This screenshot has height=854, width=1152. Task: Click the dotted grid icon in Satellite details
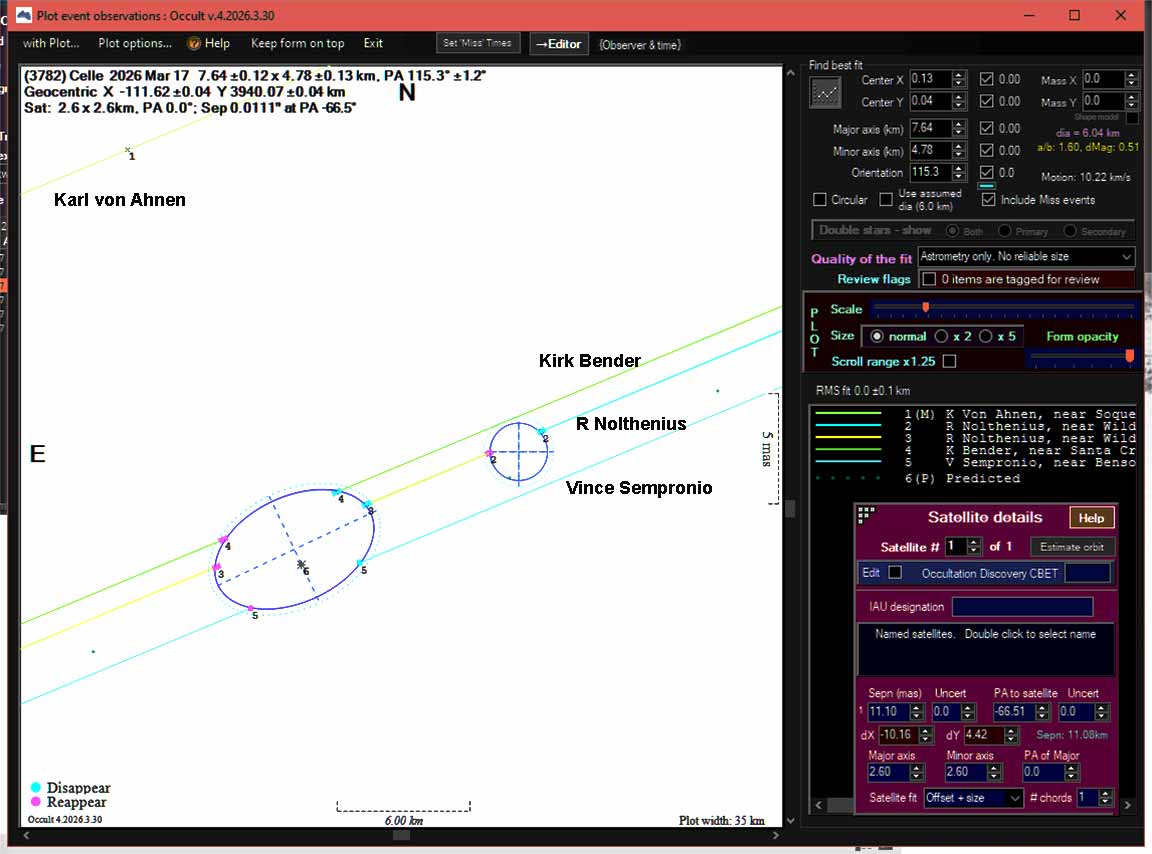[866, 515]
